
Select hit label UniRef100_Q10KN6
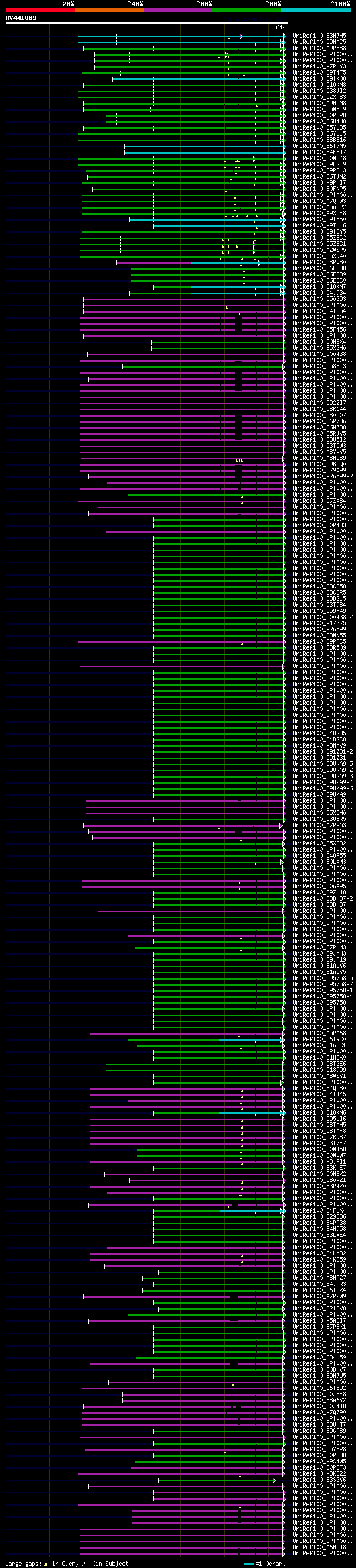319,1112
